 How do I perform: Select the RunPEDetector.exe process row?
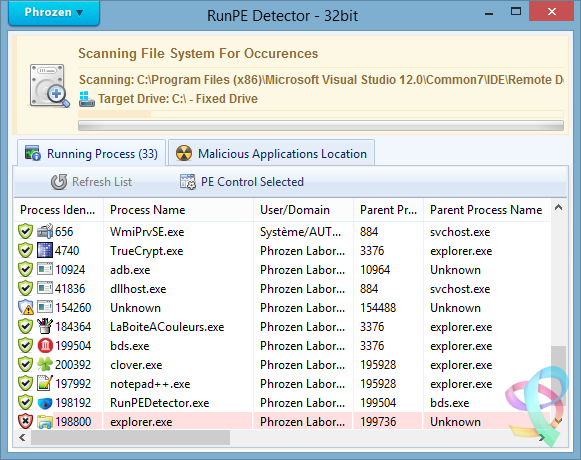coord(282,403)
